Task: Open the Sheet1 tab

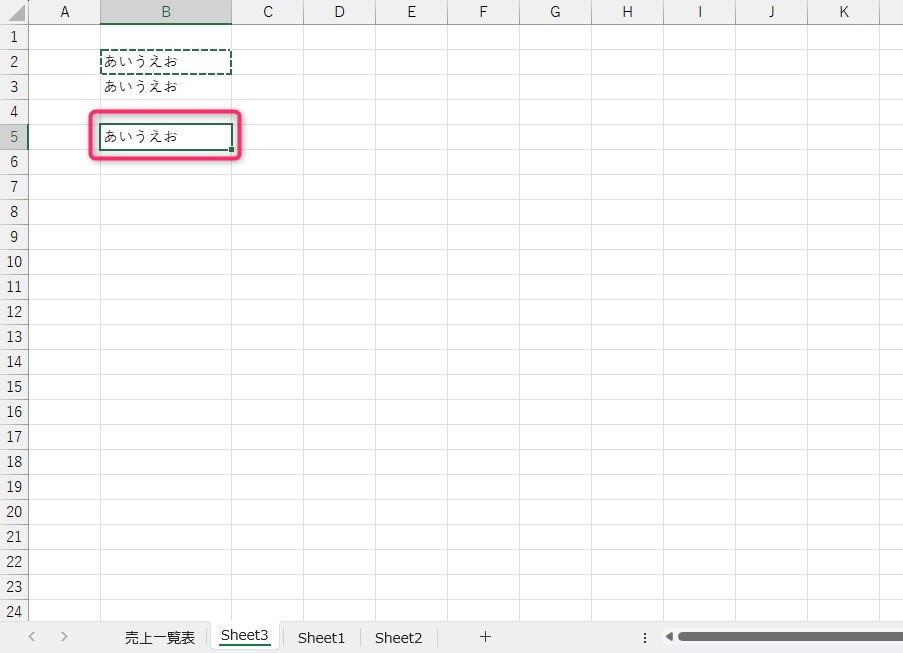Action: tap(321, 637)
